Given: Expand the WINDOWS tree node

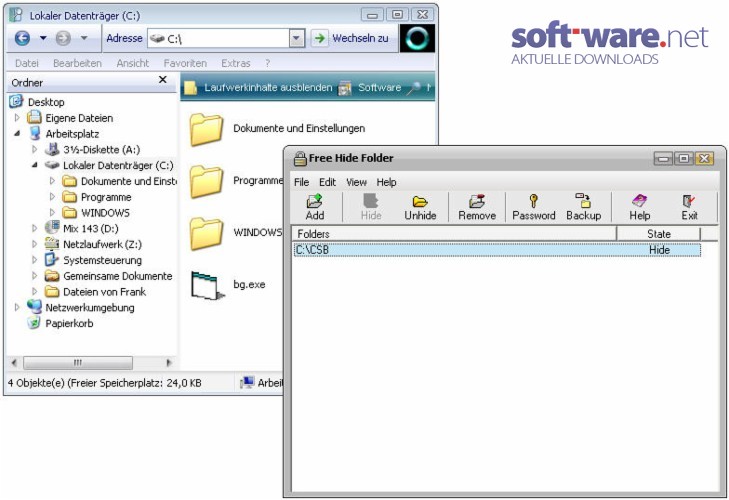Looking at the screenshot, I should point(53,213).
